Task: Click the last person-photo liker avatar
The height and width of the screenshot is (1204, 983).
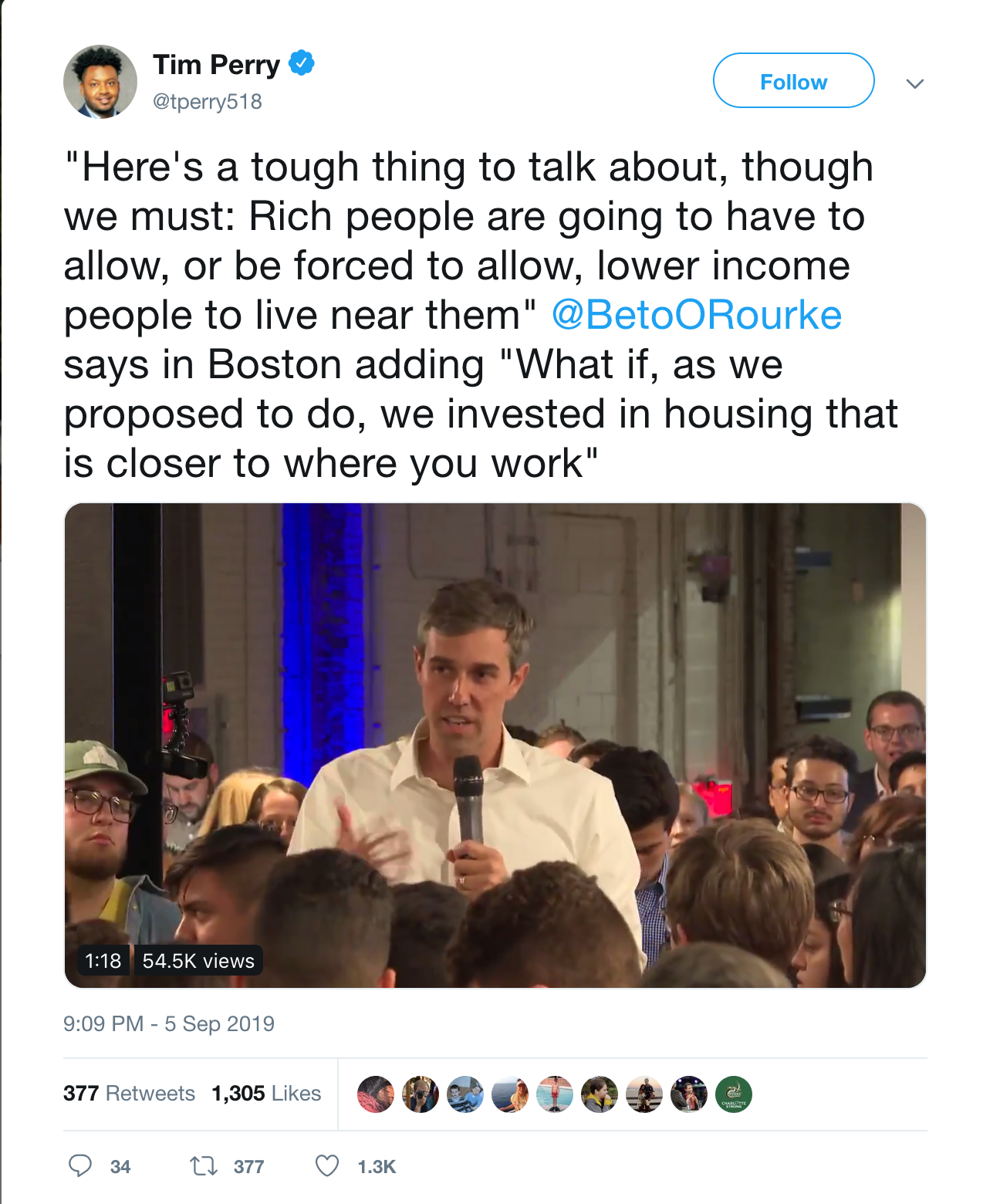Action: coord(689,1094)
